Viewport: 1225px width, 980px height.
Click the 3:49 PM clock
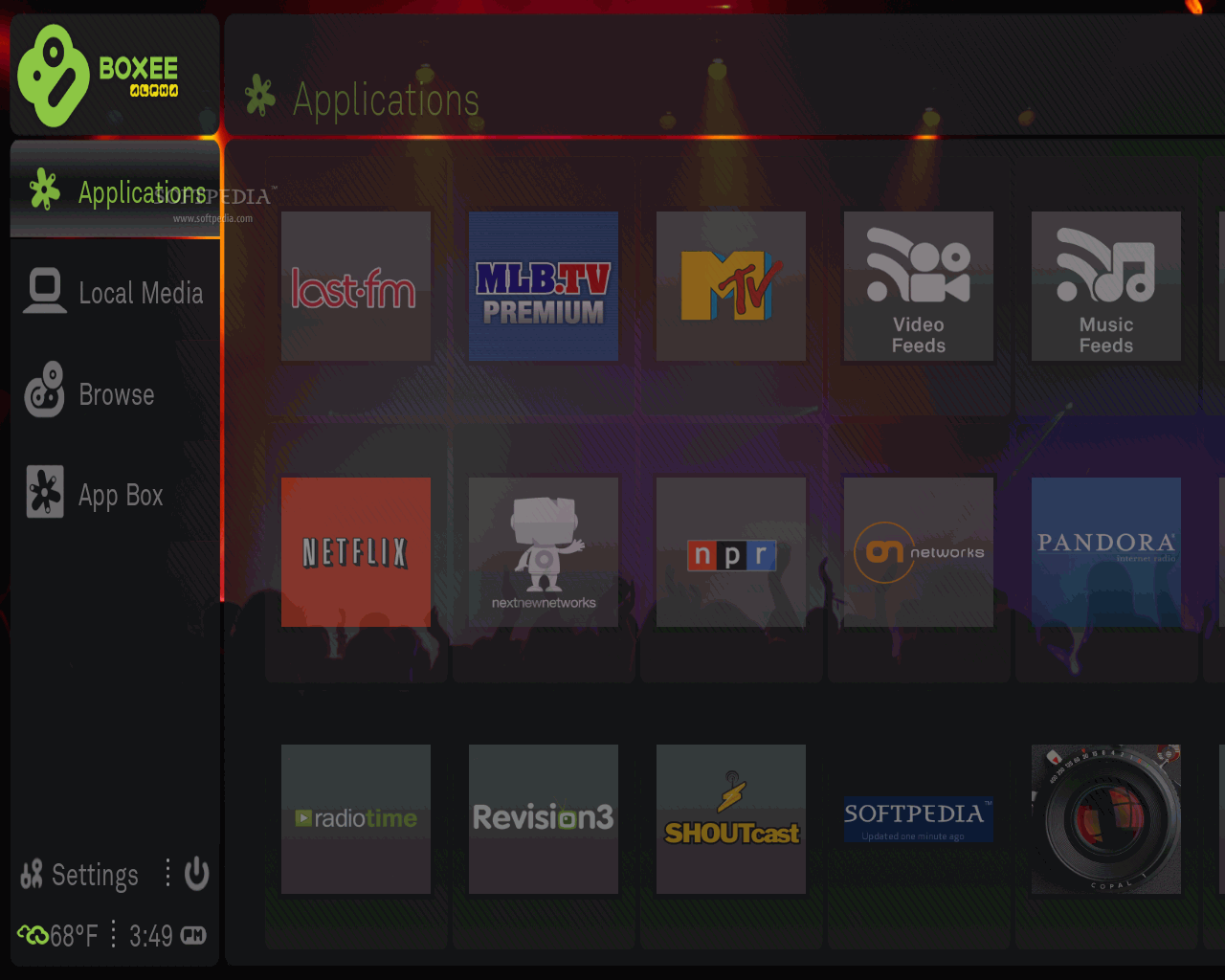click(x=167, y=935)
